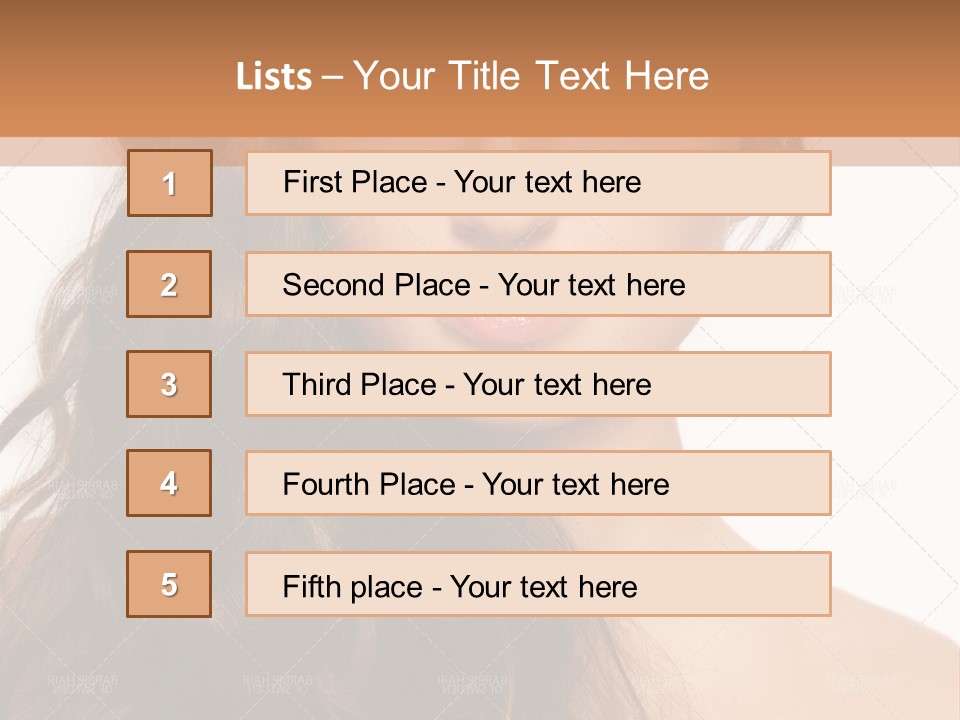Viewport: 960px width, 720px height.
Task: Select the number 5 square
Action: 169,584
